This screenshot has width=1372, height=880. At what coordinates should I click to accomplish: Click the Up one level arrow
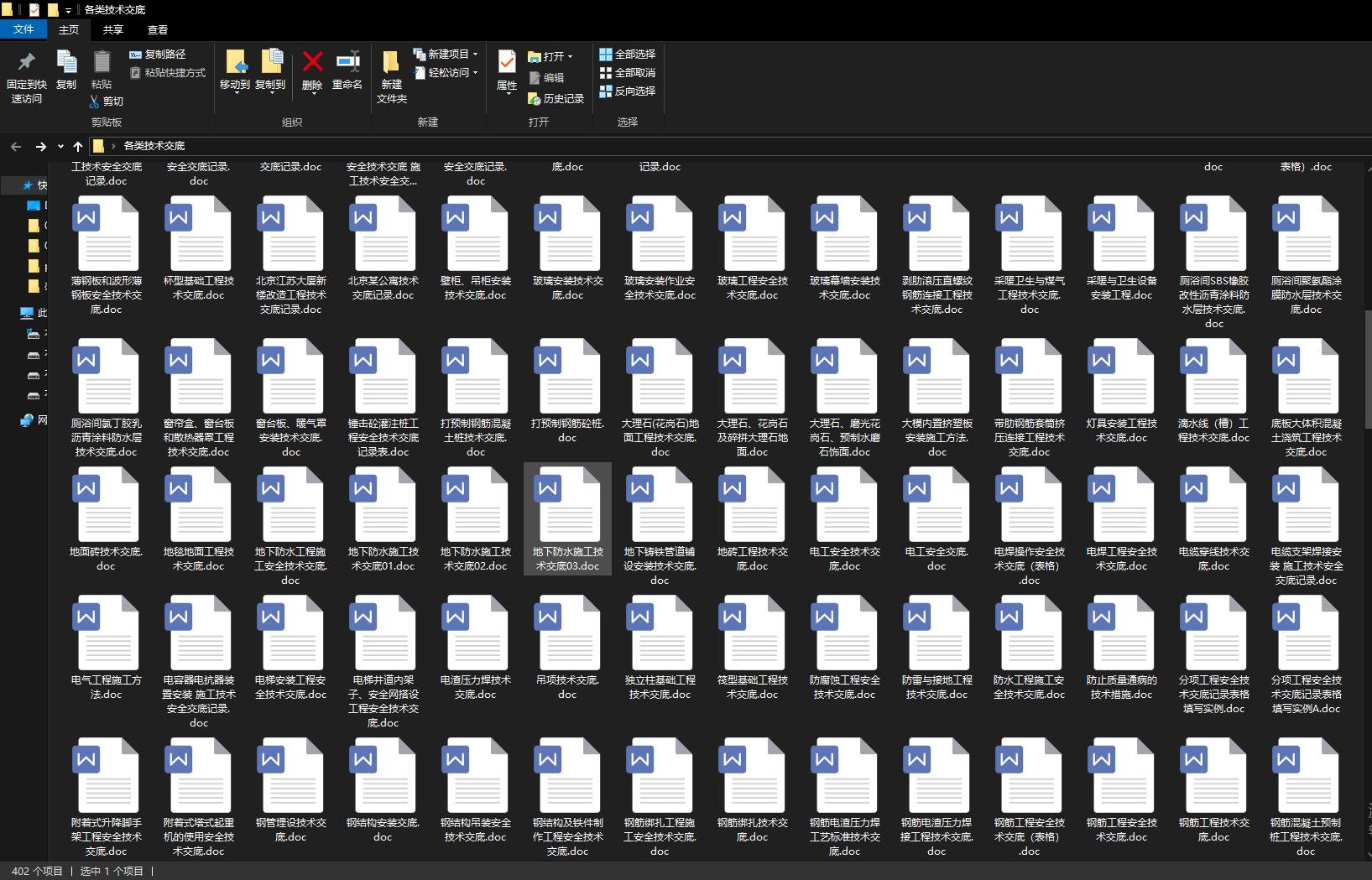coord(78,146)
